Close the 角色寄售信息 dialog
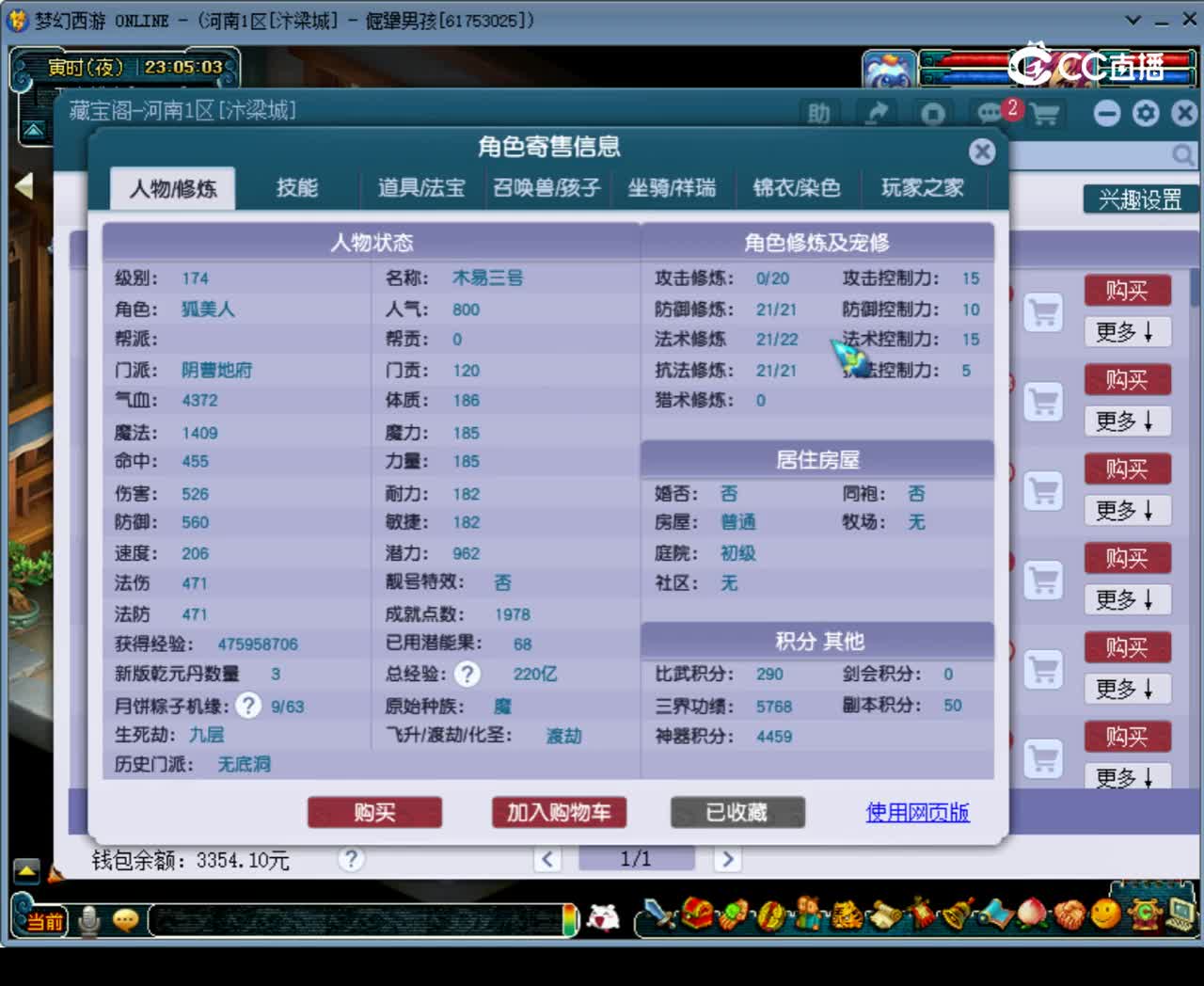Viewport: 1204px width, 986px height. pyautogui.click(x=982, y=151)
